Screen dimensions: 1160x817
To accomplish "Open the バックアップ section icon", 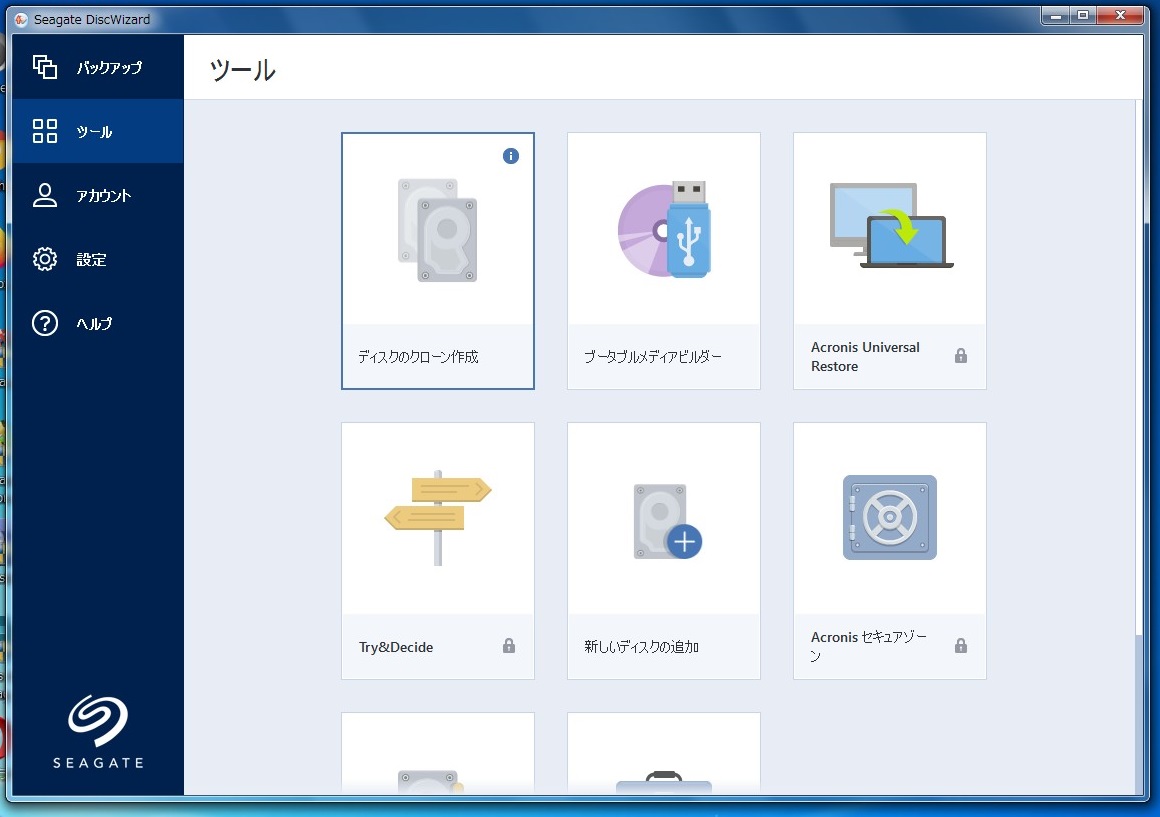I will click(45, 67).
